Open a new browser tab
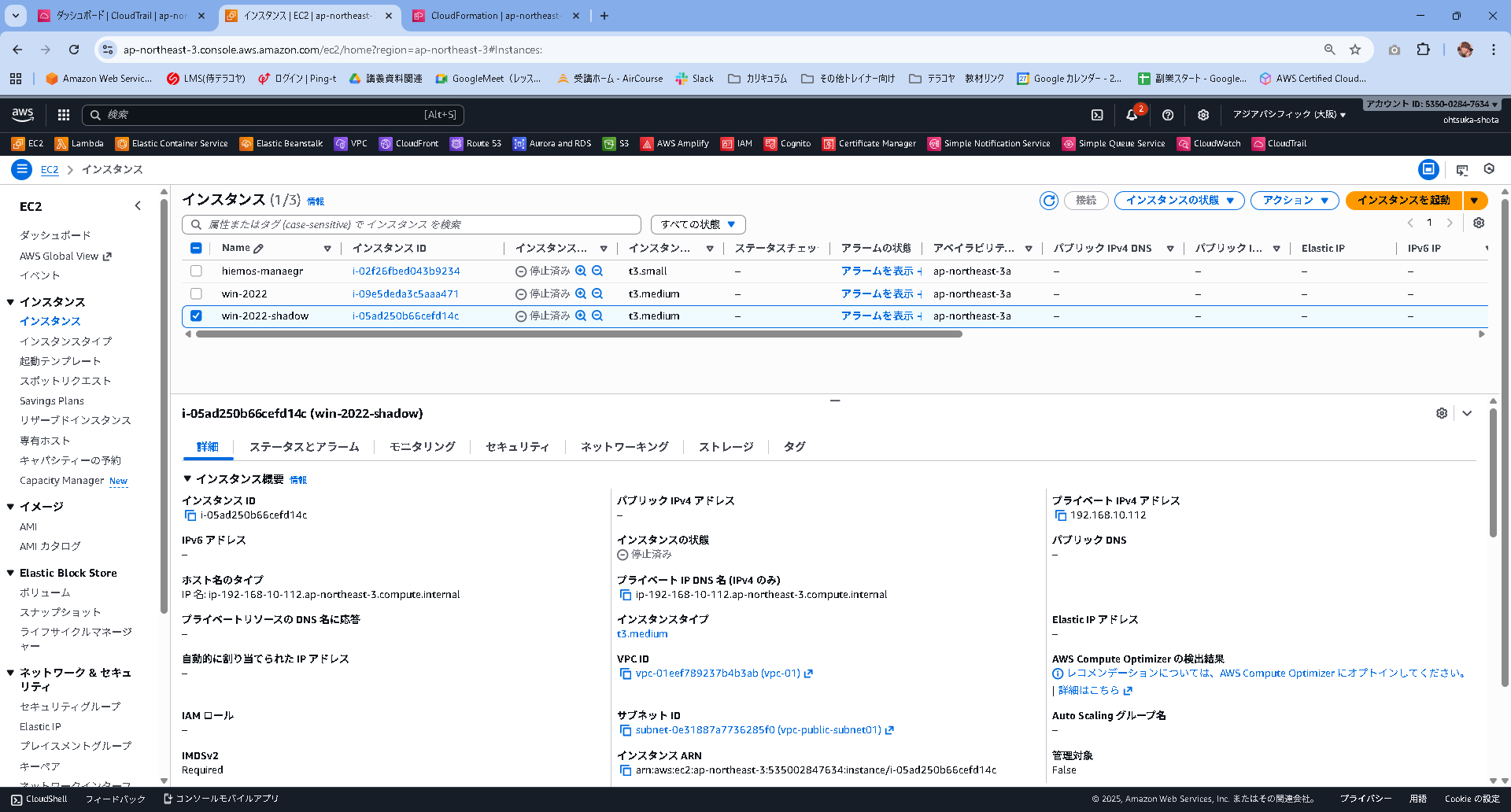The width and height of the screenshot is (1511, 812). pos(604,16)
